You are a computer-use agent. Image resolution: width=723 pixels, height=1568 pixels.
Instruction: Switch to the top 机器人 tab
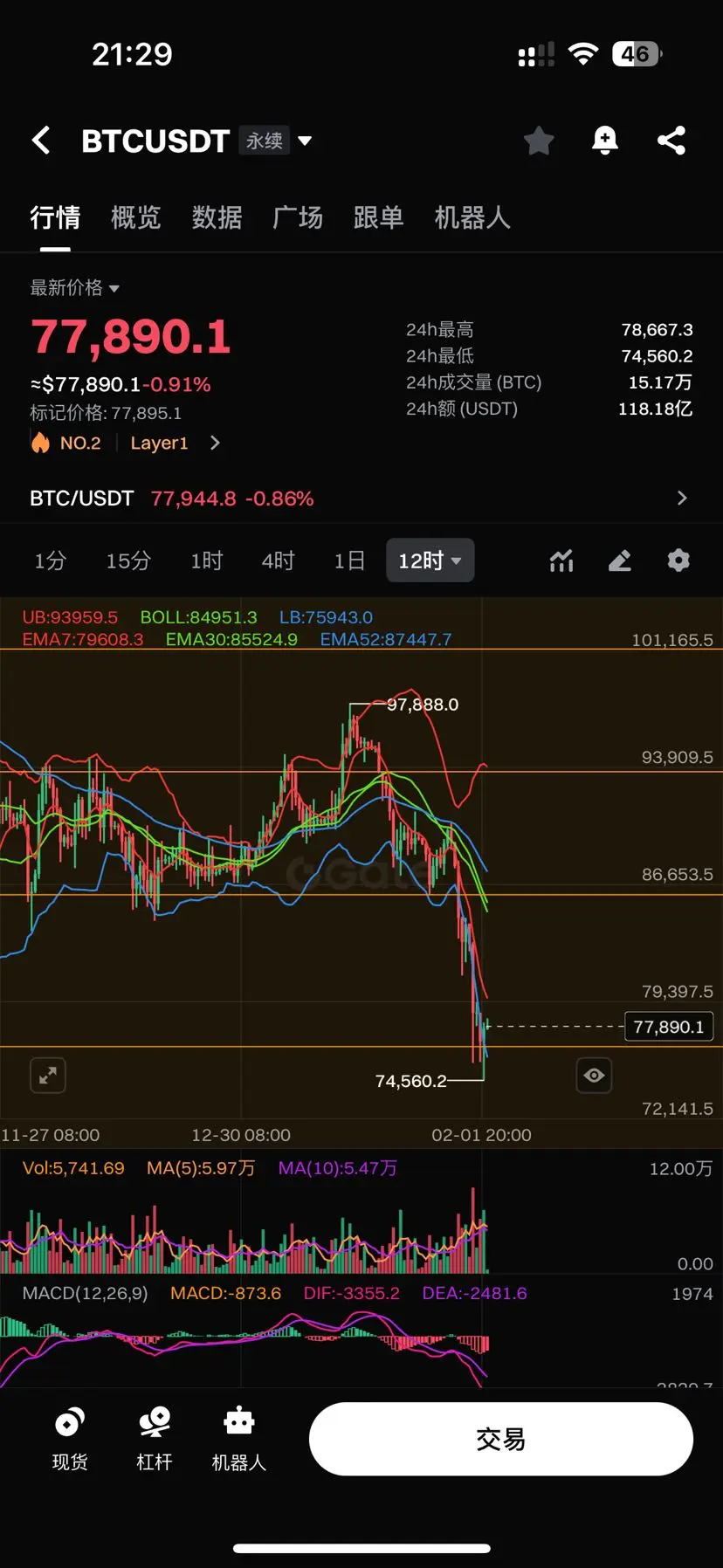[x=472, y=217]
